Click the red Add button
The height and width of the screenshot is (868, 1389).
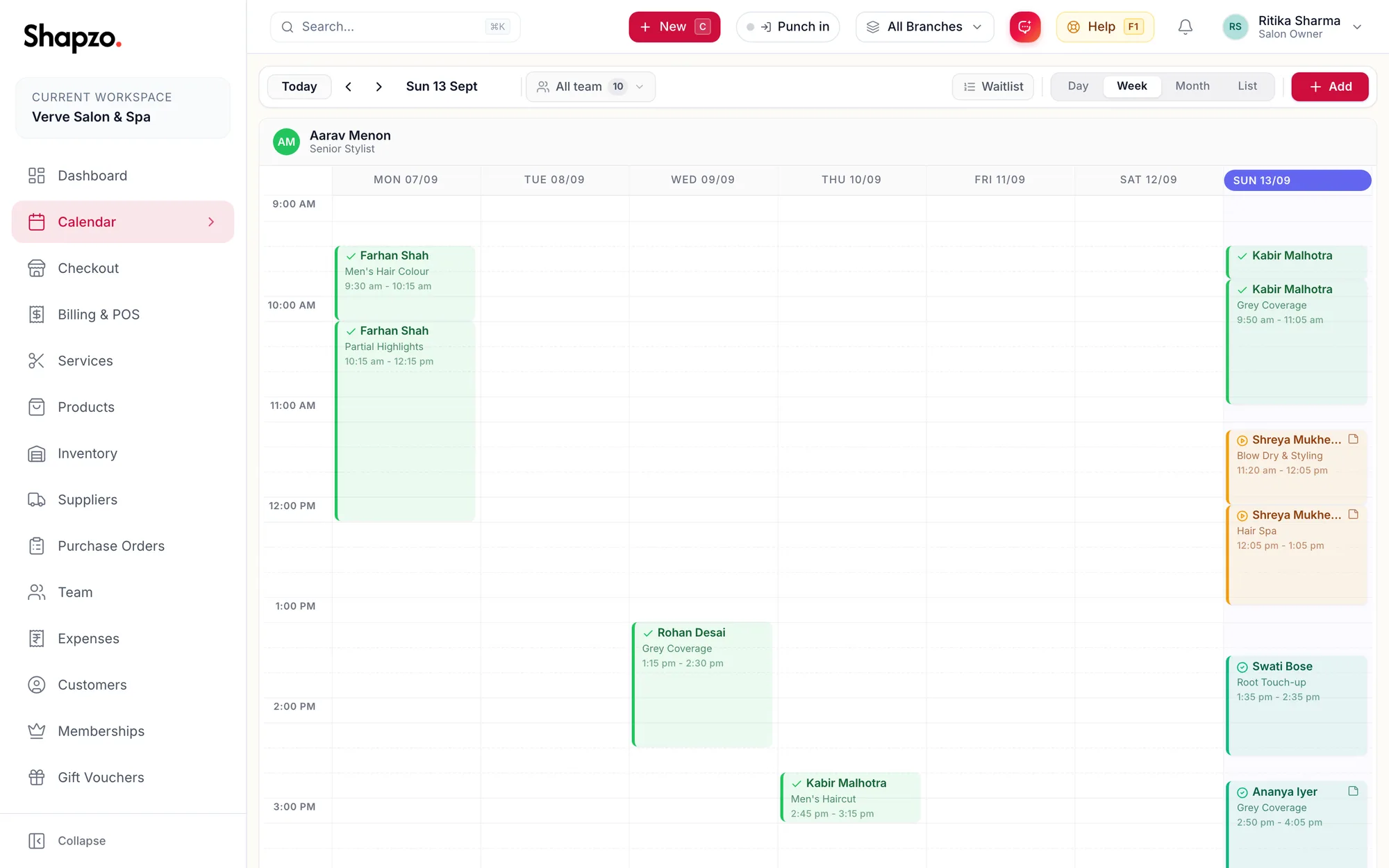pyautogui.click(x=1330, y=87)
